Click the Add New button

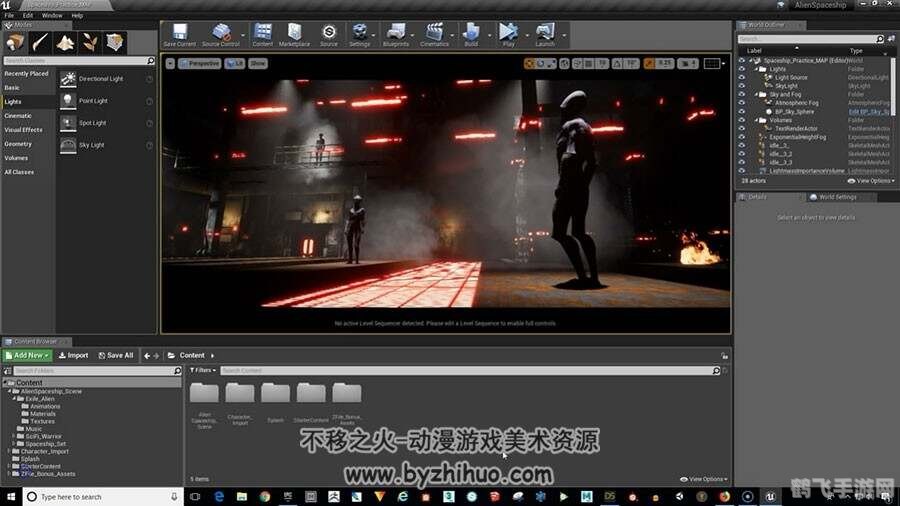[x=27, y=355]
